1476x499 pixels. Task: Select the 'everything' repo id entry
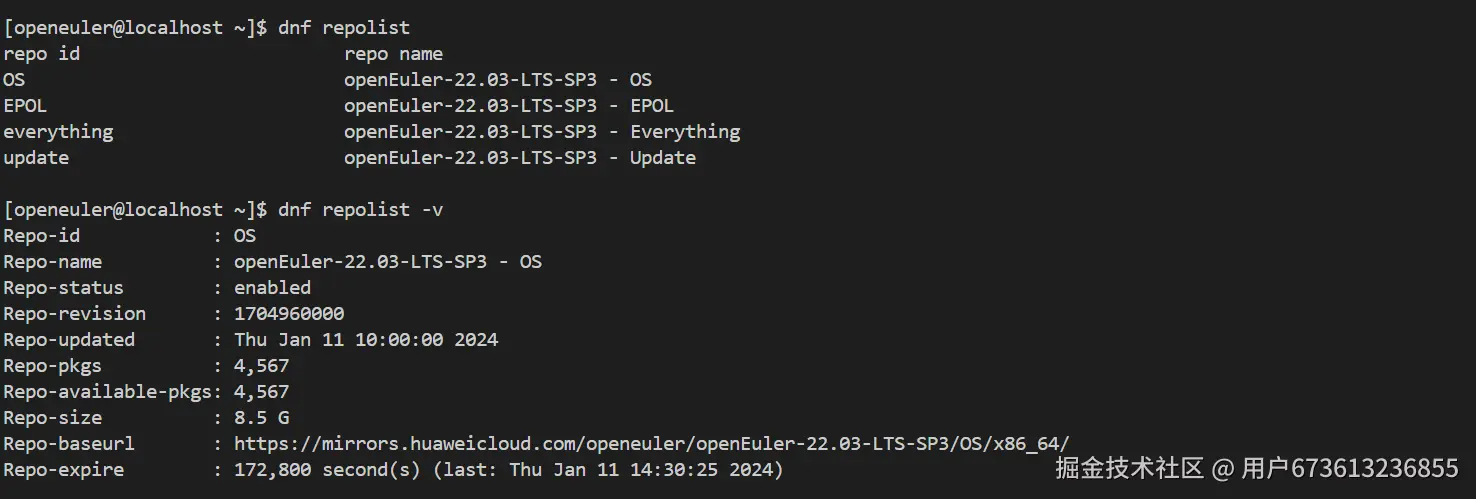pyautogui.click(x=58, y=131)
